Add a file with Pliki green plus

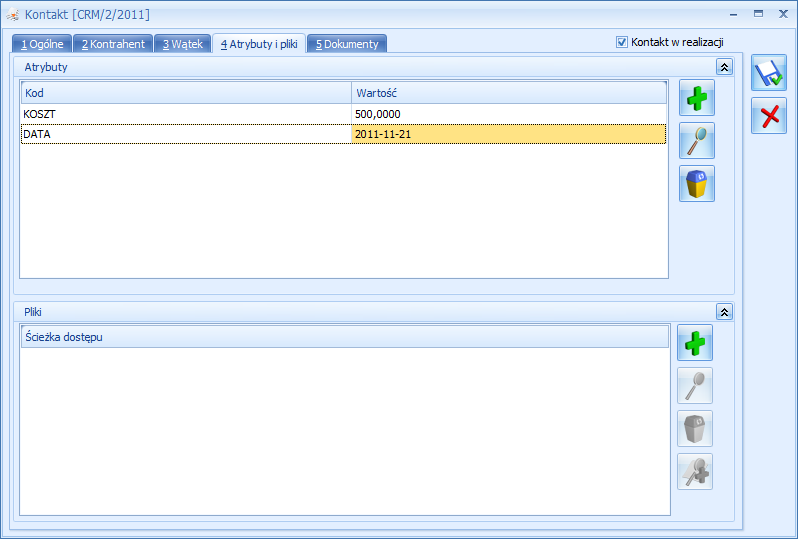coord(695,343)
